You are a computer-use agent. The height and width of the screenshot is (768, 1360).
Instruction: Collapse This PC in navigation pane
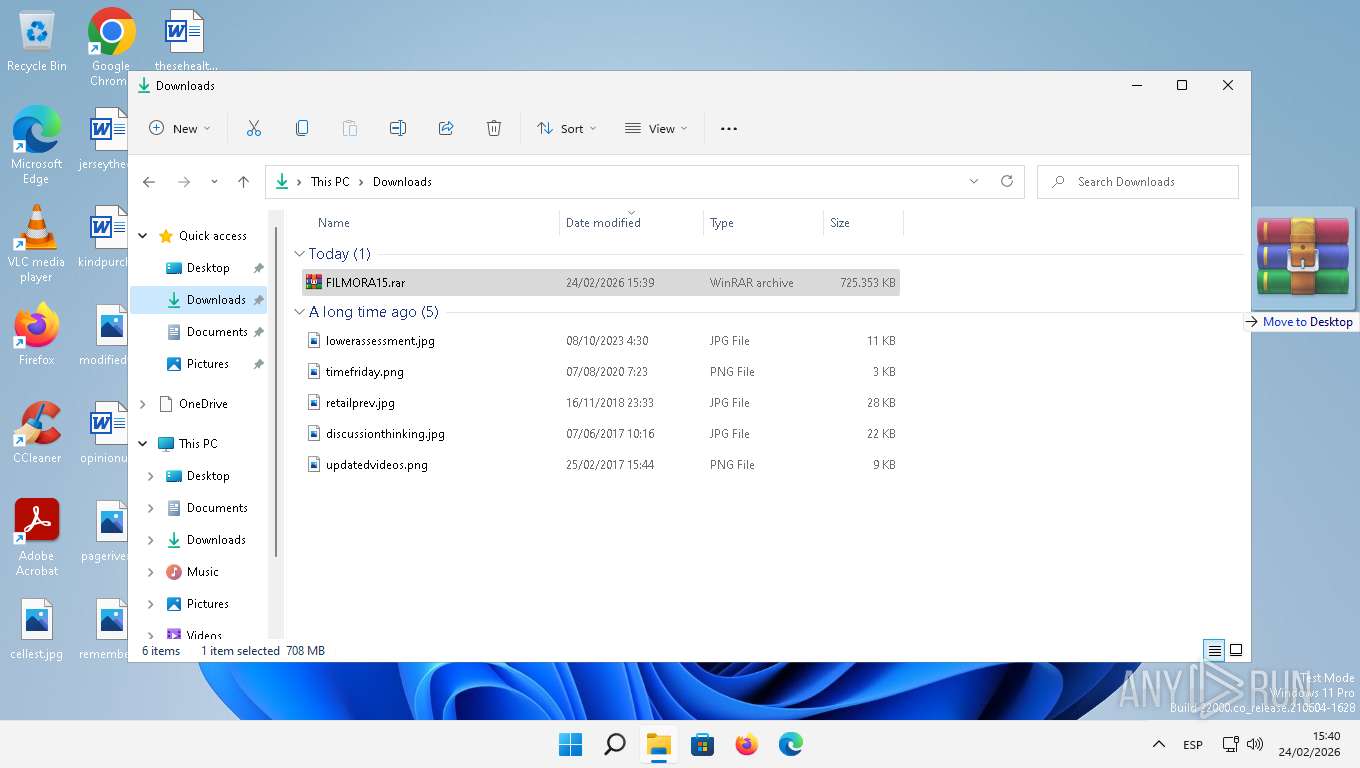pos(143,444)
